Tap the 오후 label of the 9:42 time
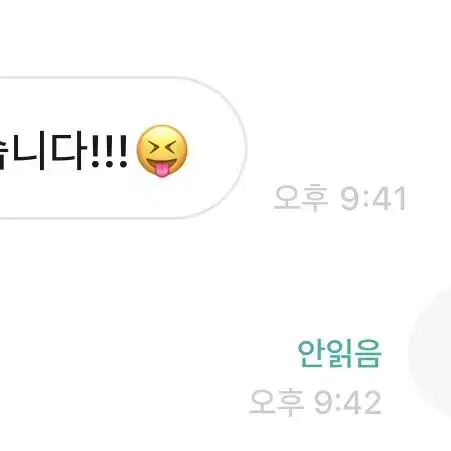 277,402
